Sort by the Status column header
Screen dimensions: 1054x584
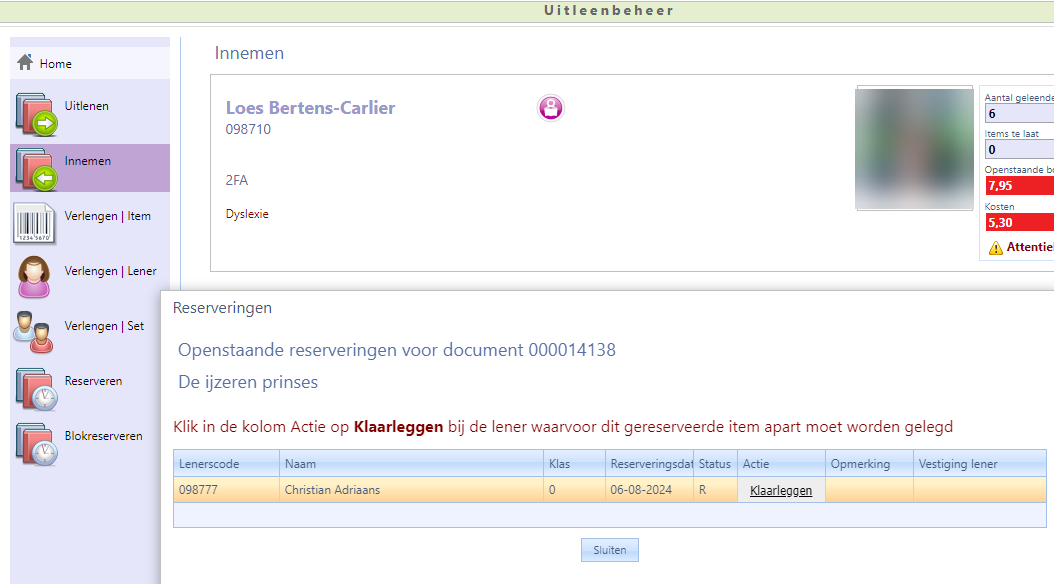click(x=714, y=463)
